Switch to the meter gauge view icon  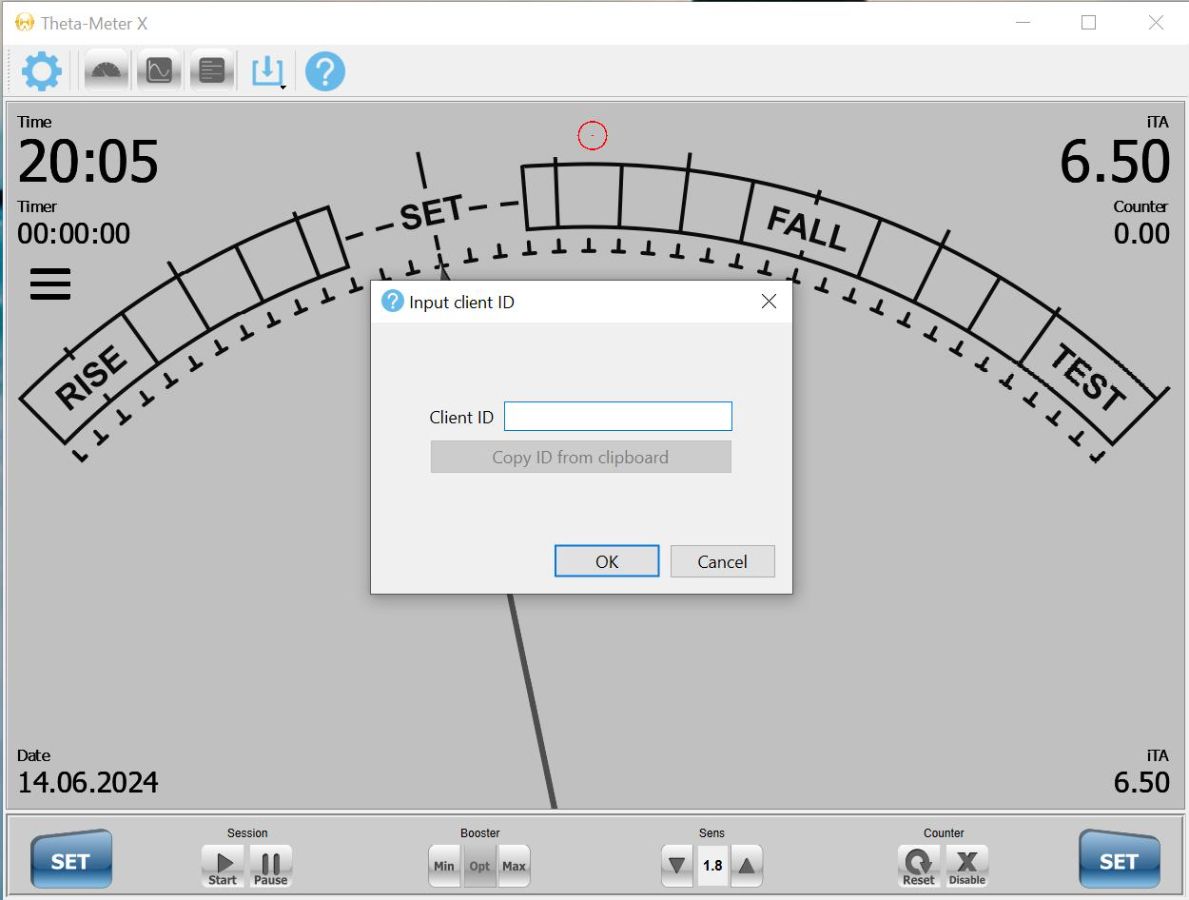tap(105, 71)
